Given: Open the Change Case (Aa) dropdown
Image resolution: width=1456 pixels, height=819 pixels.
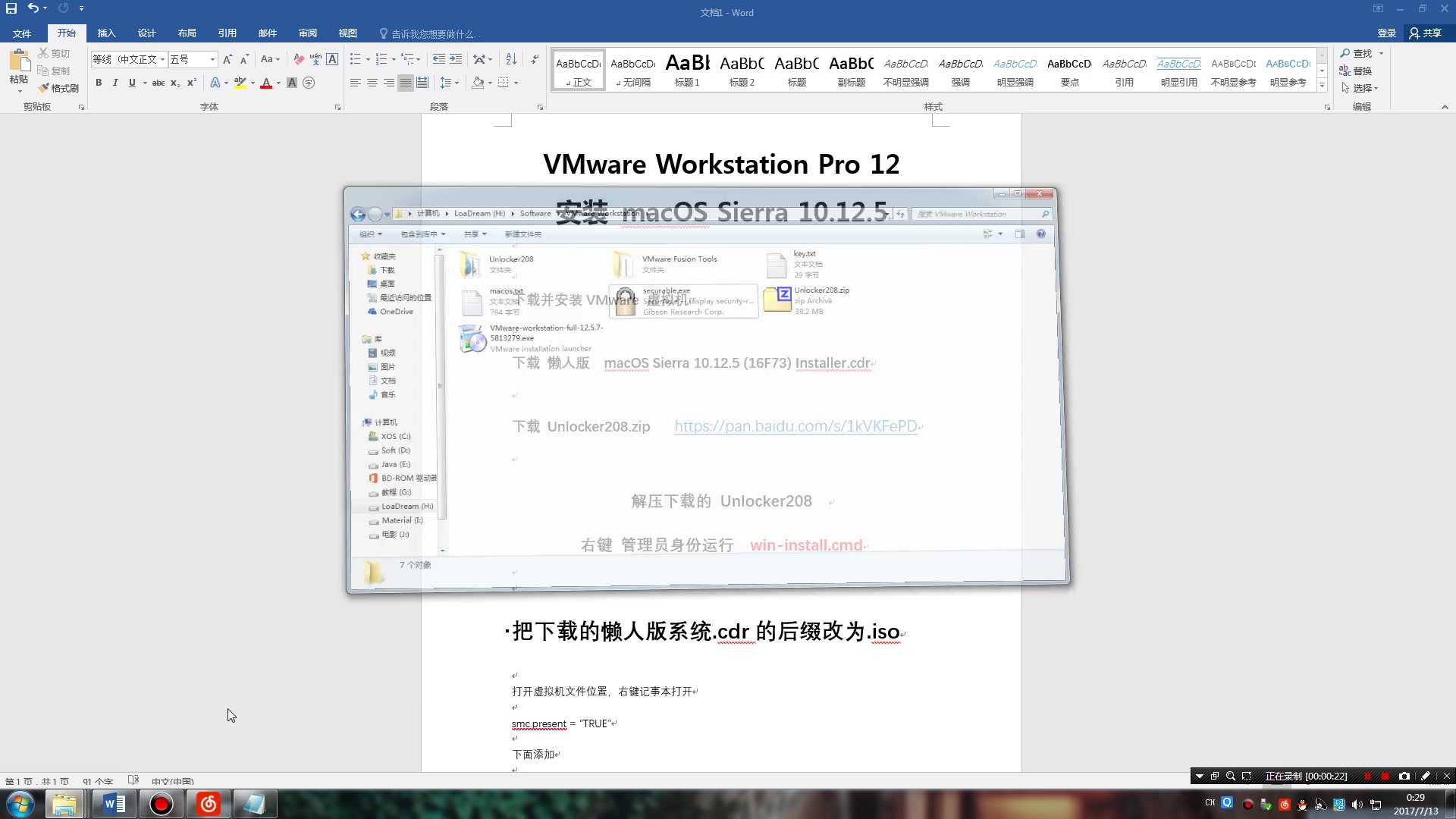Looking at the screenshot, I should click(x=270, y=59).
